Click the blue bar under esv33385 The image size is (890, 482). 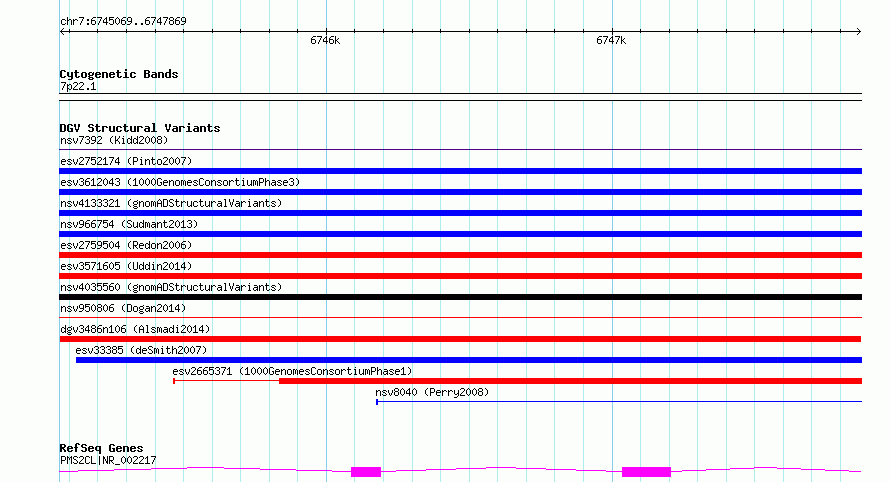(469, 360)
